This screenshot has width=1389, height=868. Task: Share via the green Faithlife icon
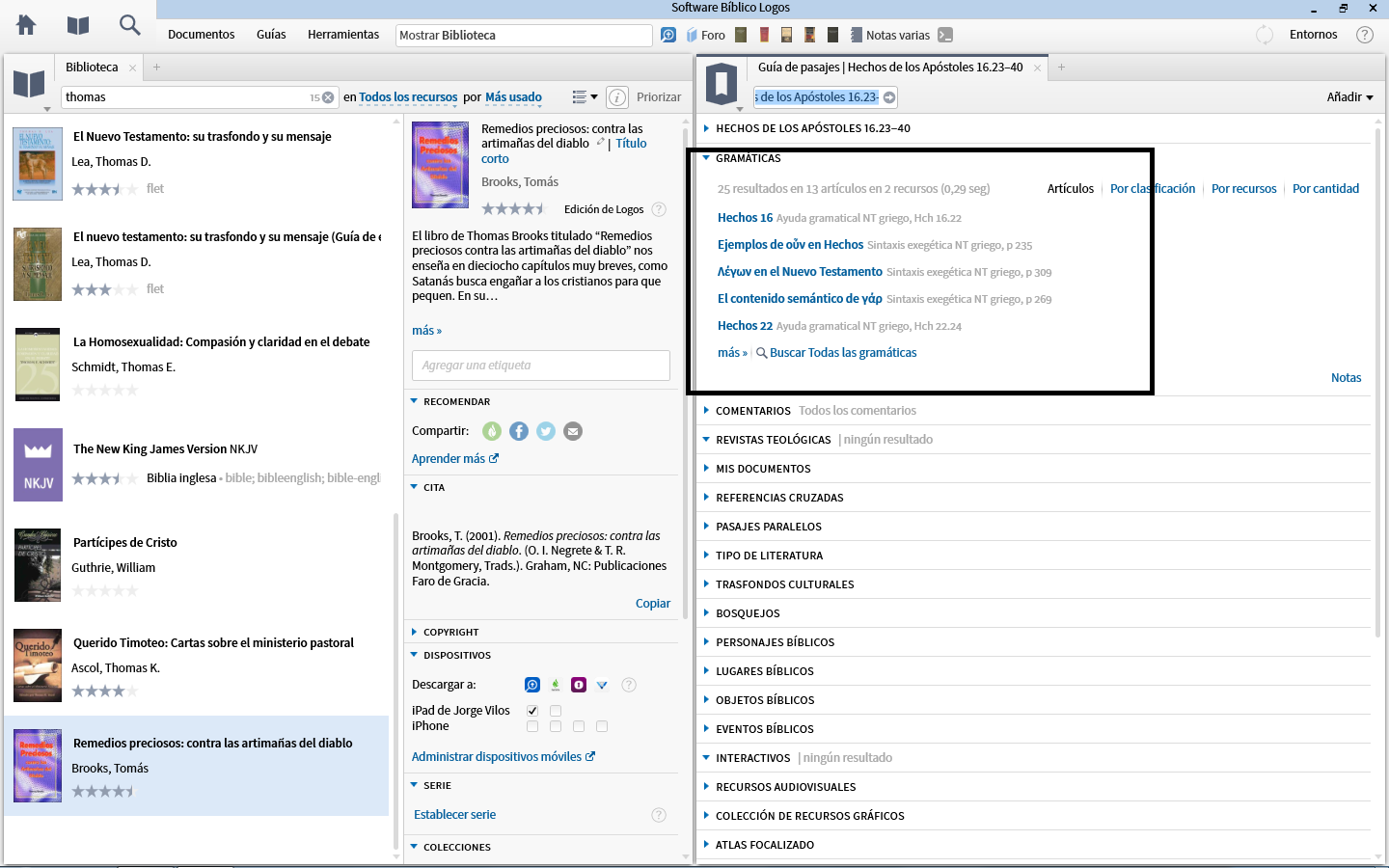coord(492,431)
